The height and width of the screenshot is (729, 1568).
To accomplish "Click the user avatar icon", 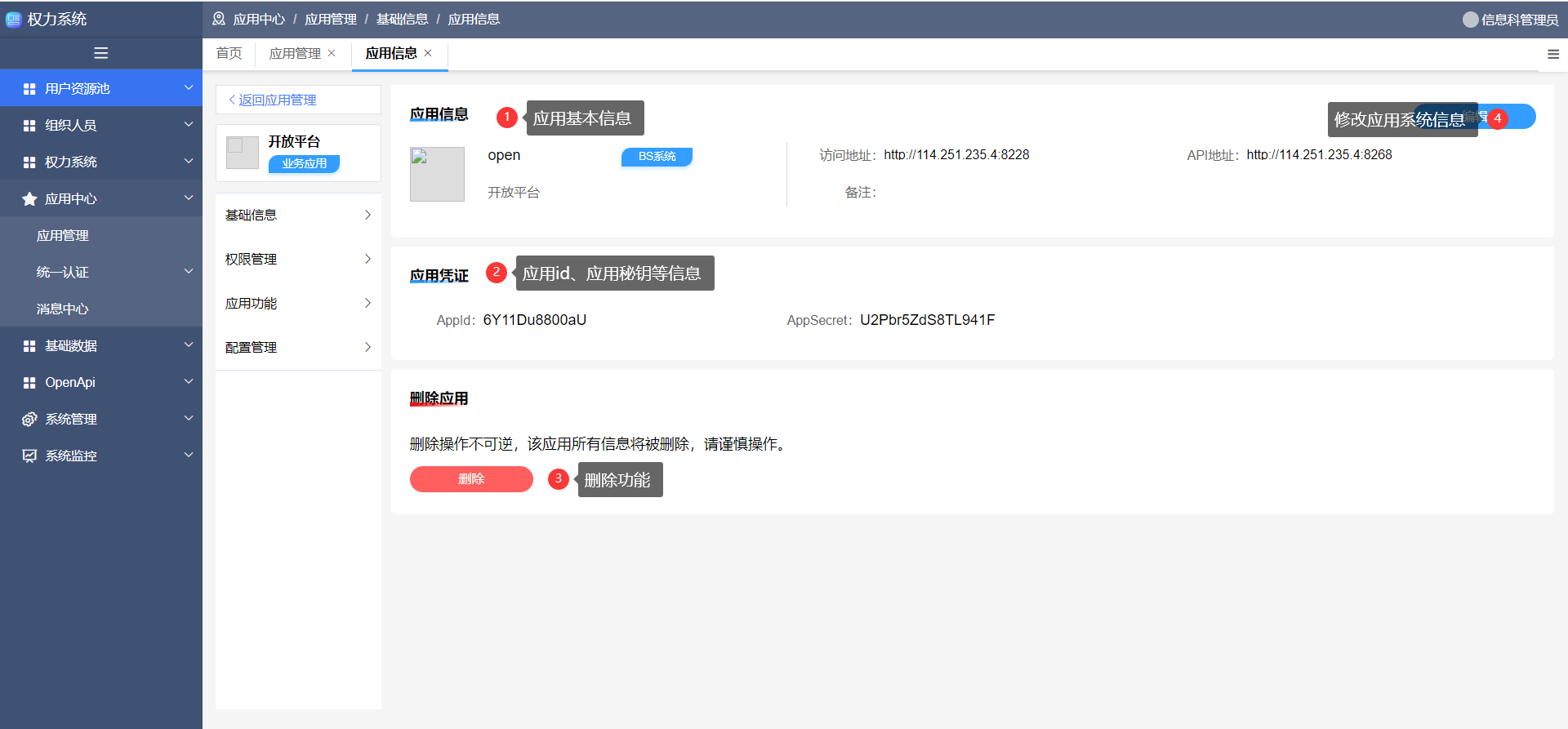I will tap(1470, 20).
